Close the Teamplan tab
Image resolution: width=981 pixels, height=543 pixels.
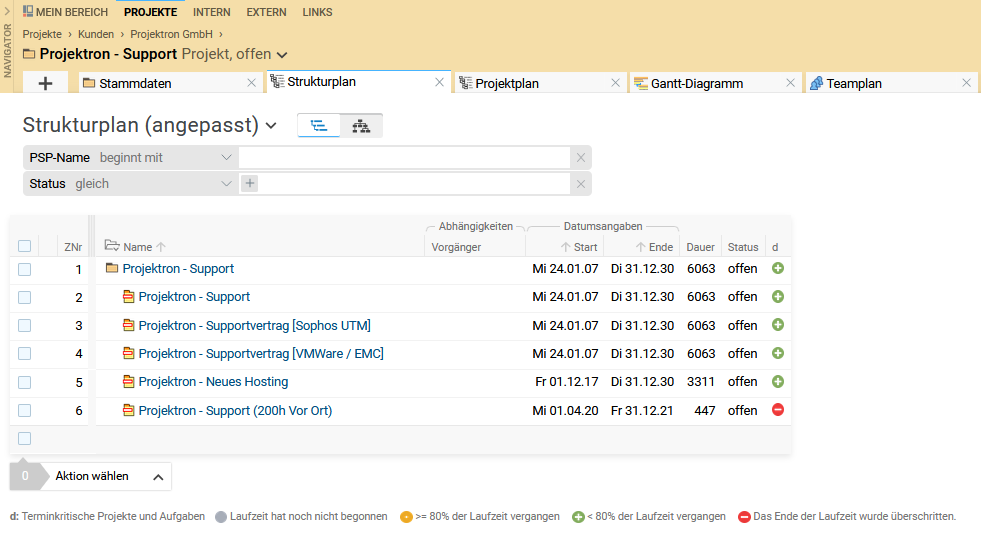[x=966, y=83]
